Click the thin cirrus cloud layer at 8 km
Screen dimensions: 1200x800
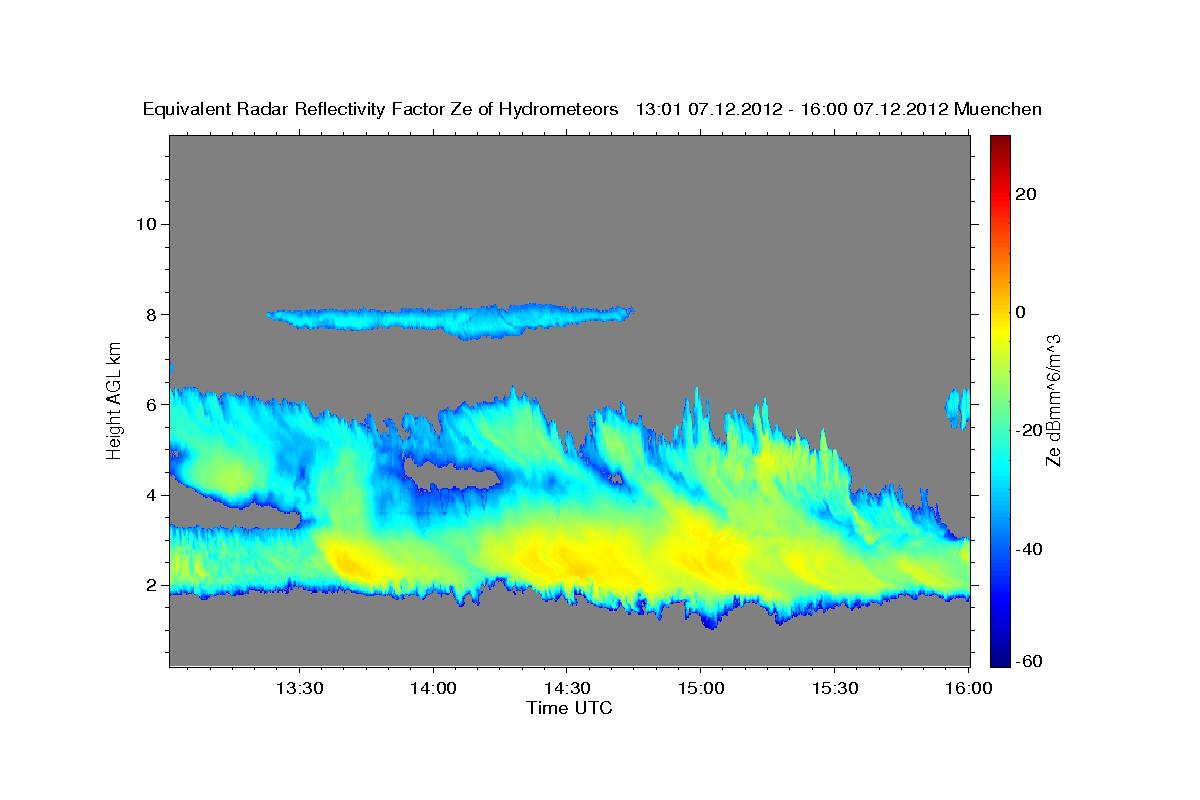pos(450,319)
